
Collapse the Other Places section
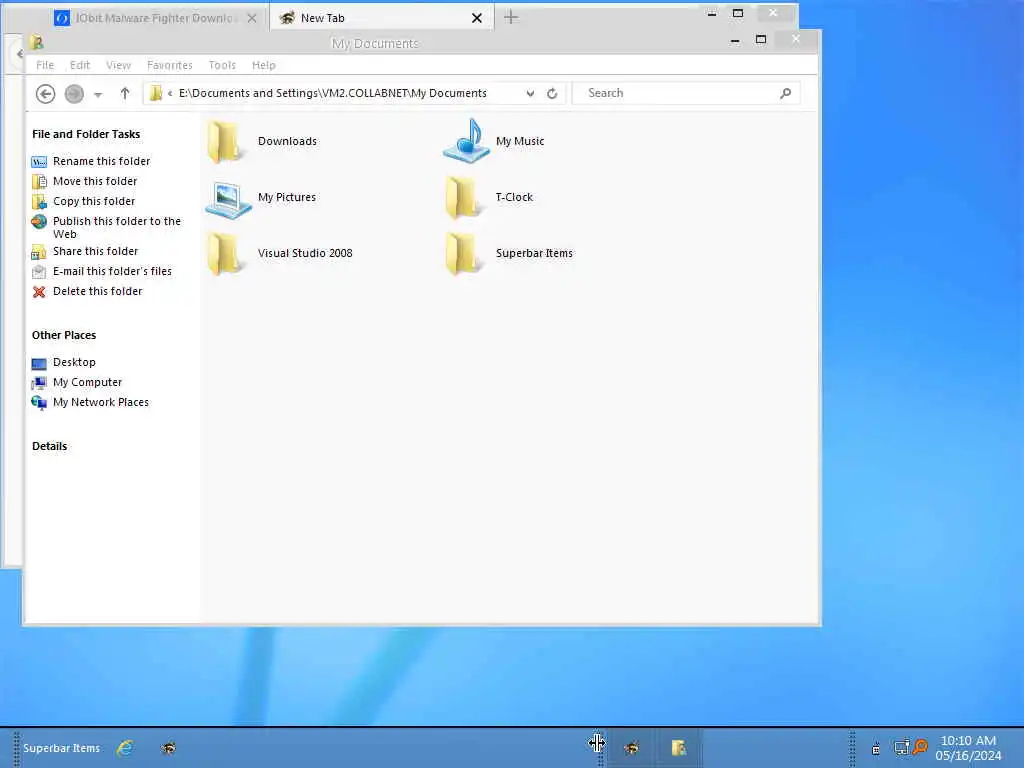pos(64,335)
